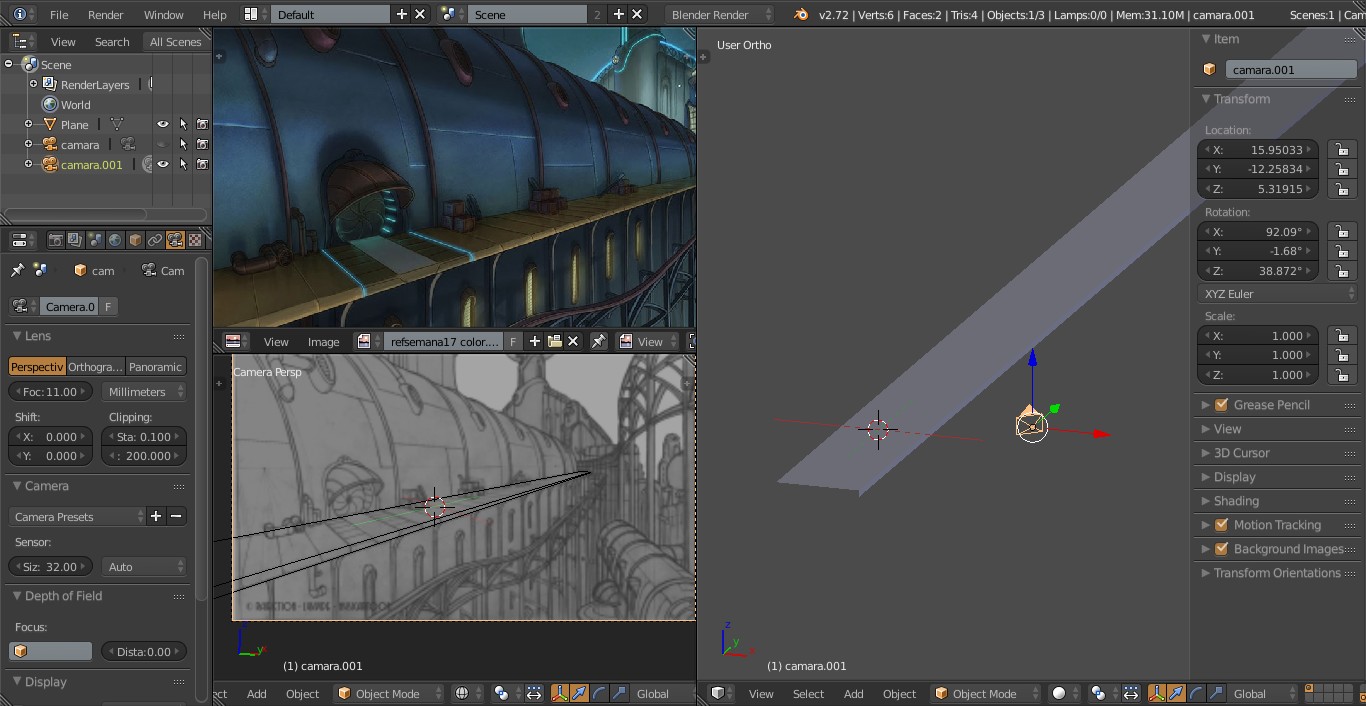This screenshot has height=706, width=1366.
Task: Open the Help menu
Action: coord(215,14)
